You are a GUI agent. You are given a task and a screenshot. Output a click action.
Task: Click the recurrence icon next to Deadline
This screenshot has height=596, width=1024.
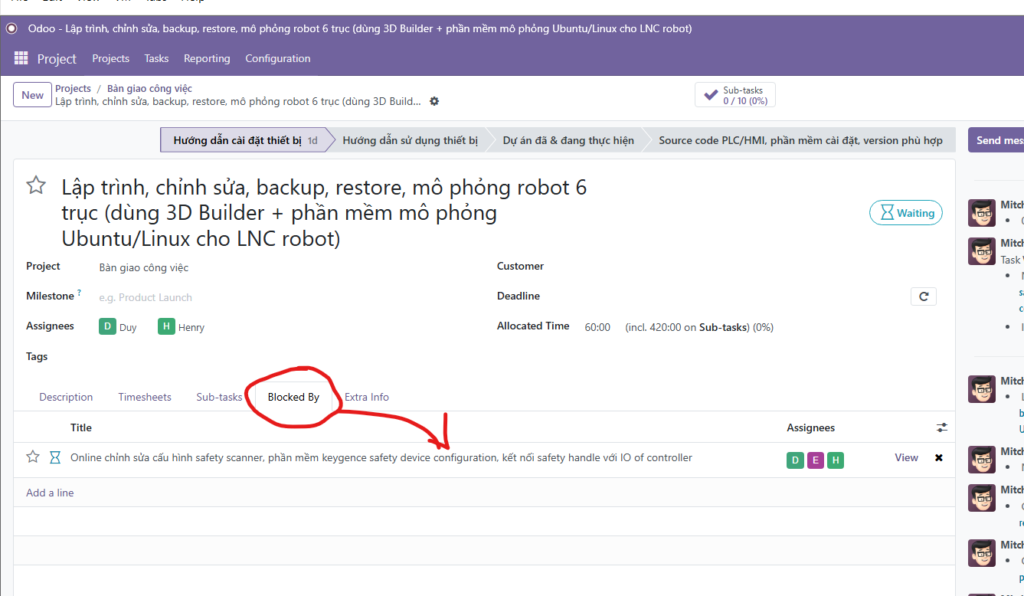[x=923, y=297]
